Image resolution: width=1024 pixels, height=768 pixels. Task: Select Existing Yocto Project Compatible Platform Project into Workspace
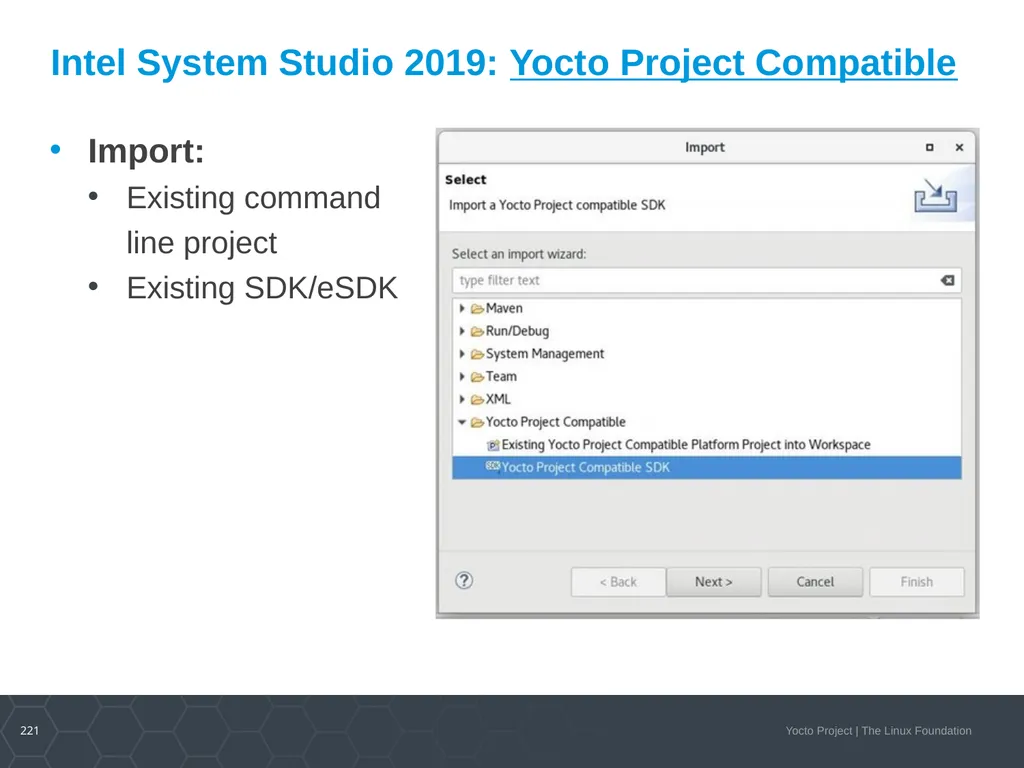(686, 445)
